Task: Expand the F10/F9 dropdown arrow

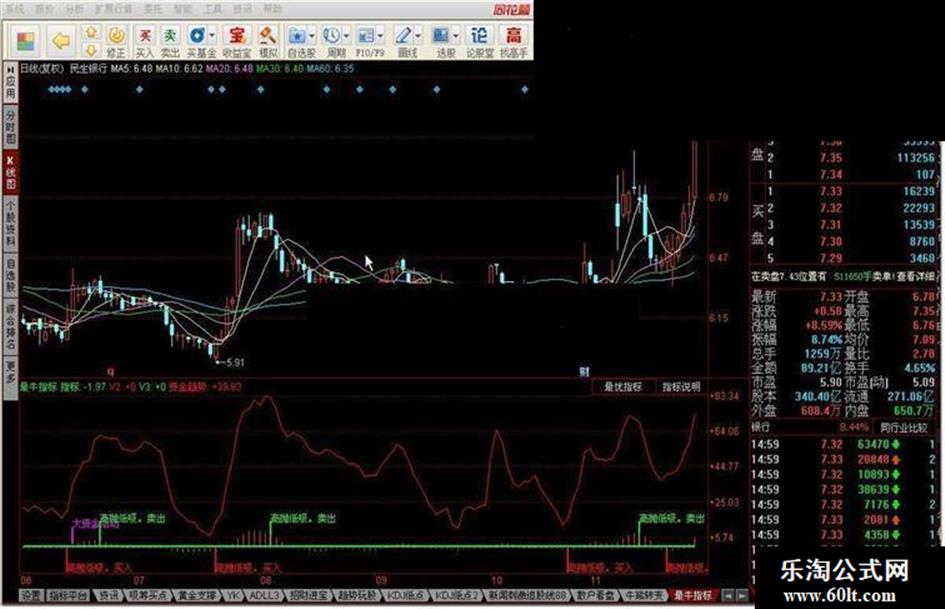Action: click(380, 36)
